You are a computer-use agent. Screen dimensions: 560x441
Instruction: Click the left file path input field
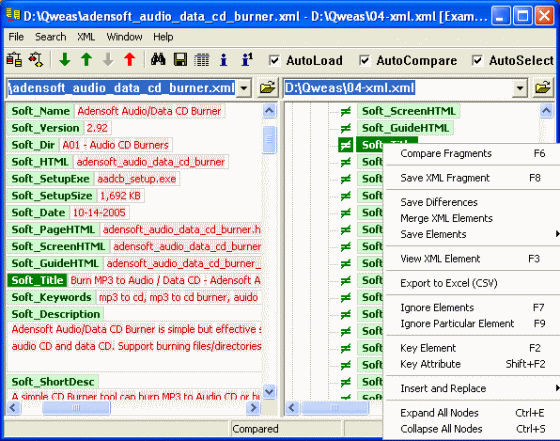pyautogui.click(x=121, y=88)
